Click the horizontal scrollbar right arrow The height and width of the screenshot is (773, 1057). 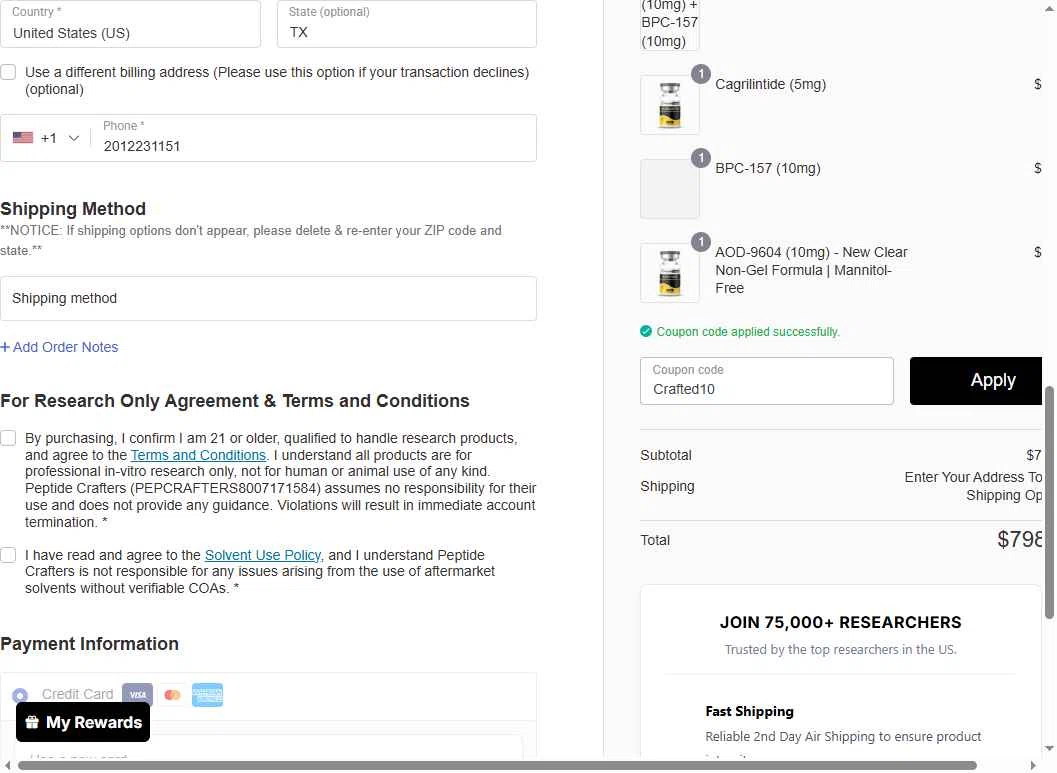(1033, 766)
